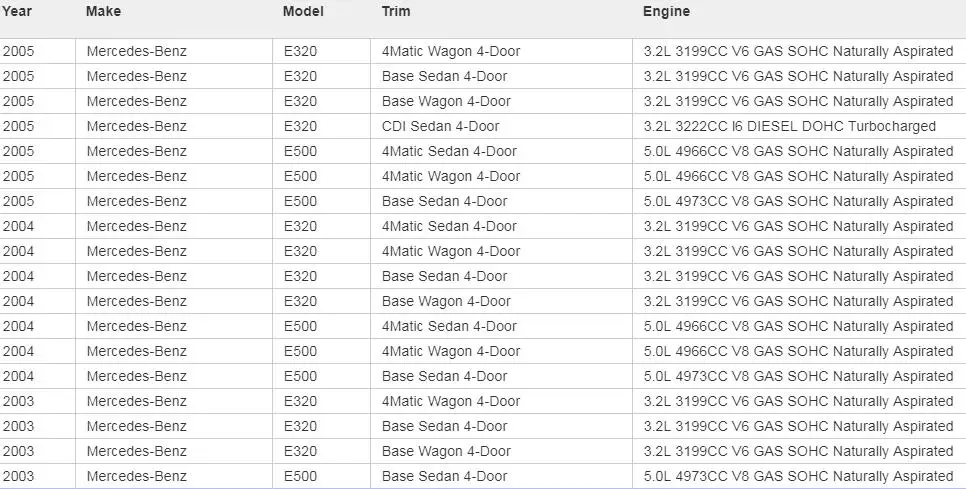966x489 pixels.
Task: Select the CDI Sedan 4-Door trim cell
Action: click(x=440, y=126)
